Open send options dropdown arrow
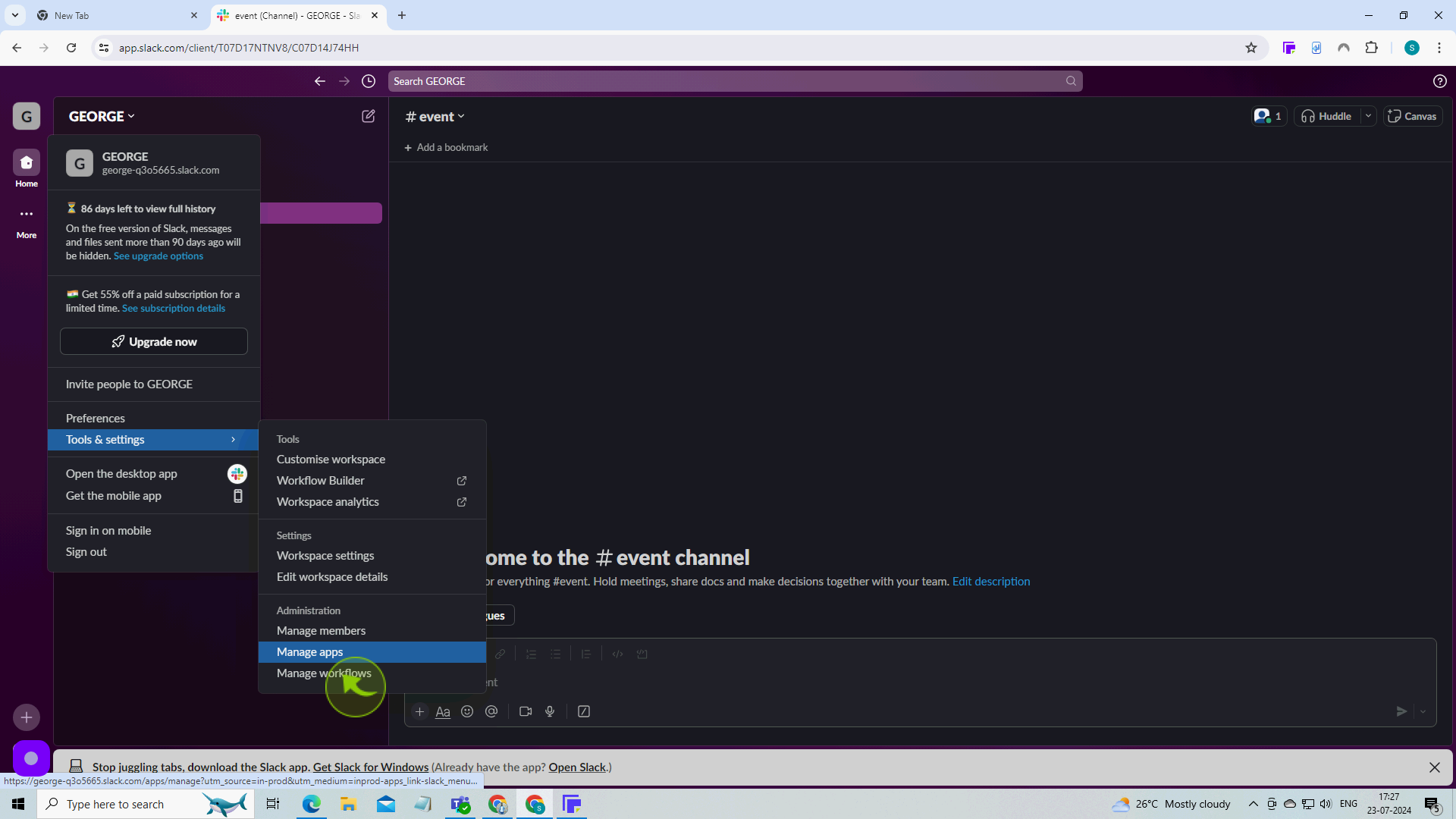1456x819 pixels. click(x=1423, y=711)
